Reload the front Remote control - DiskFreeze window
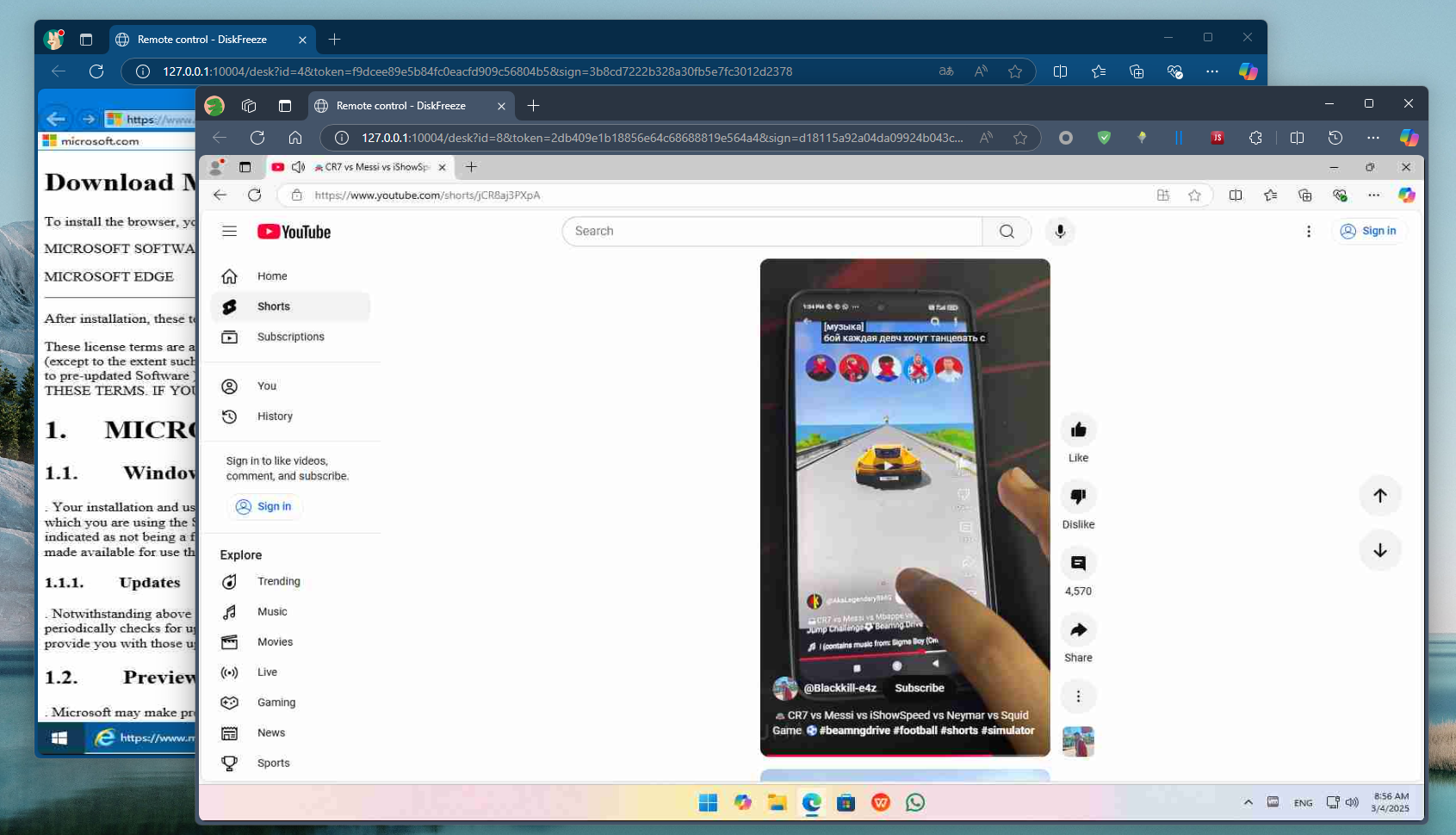Image resolution: width=1456 pixels, height=835 pixels. [257, 138]
